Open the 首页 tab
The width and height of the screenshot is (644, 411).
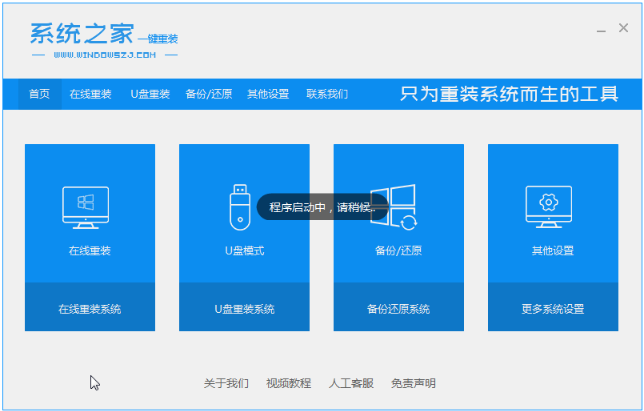[39, 94]
